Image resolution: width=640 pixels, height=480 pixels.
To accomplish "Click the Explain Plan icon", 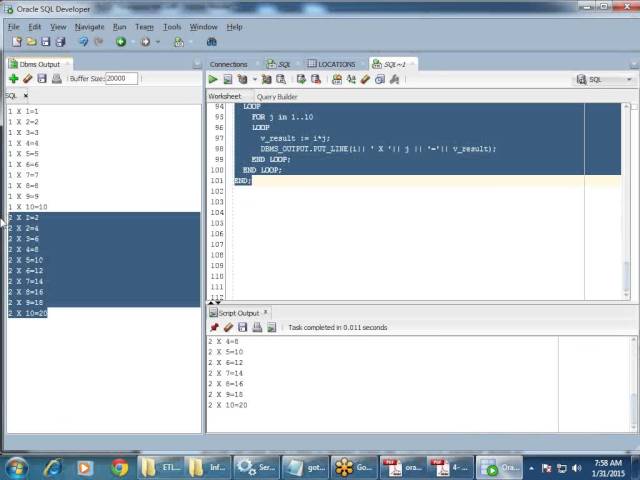I will 242,80.
